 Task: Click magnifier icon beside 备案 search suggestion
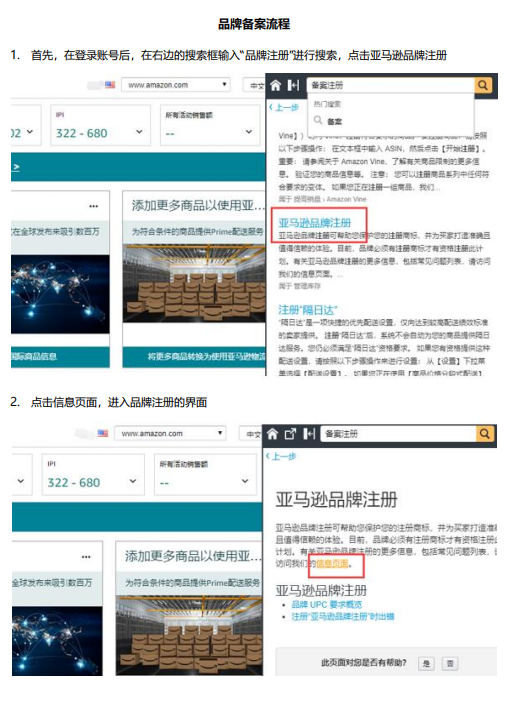click(x=318, y=120)
